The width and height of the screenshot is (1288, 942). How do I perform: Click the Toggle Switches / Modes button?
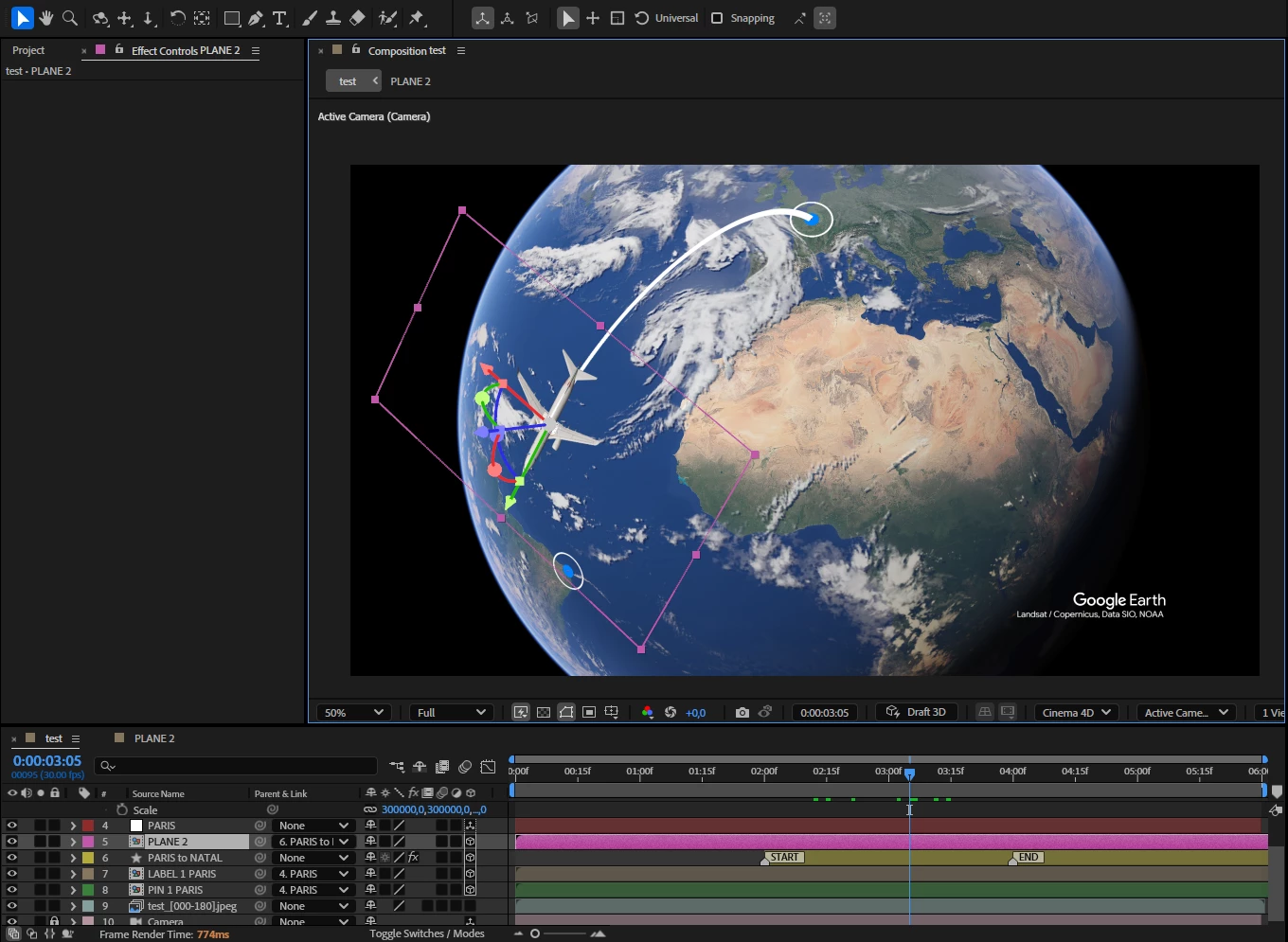[426, 933]
